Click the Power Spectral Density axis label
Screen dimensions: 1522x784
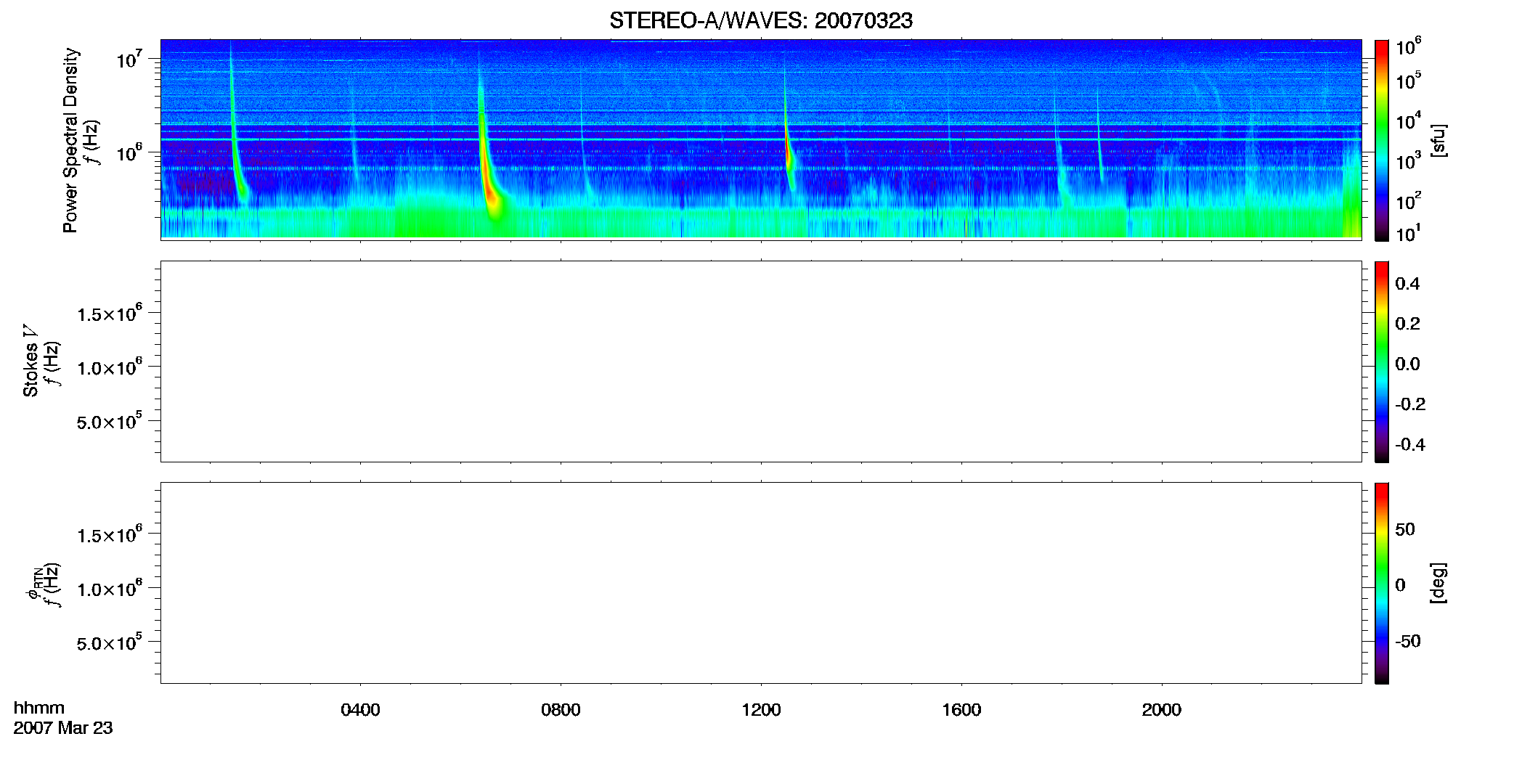(70, 140)
